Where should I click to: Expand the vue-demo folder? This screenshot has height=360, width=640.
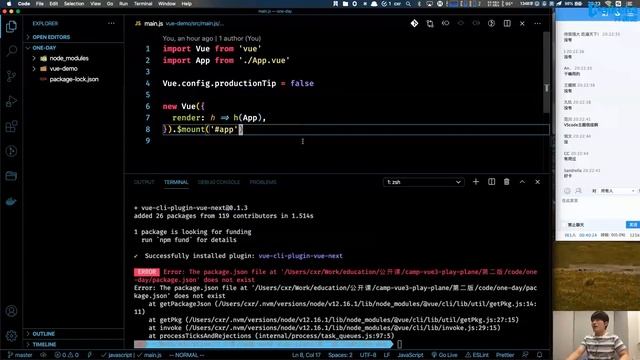tap(74, 69)
